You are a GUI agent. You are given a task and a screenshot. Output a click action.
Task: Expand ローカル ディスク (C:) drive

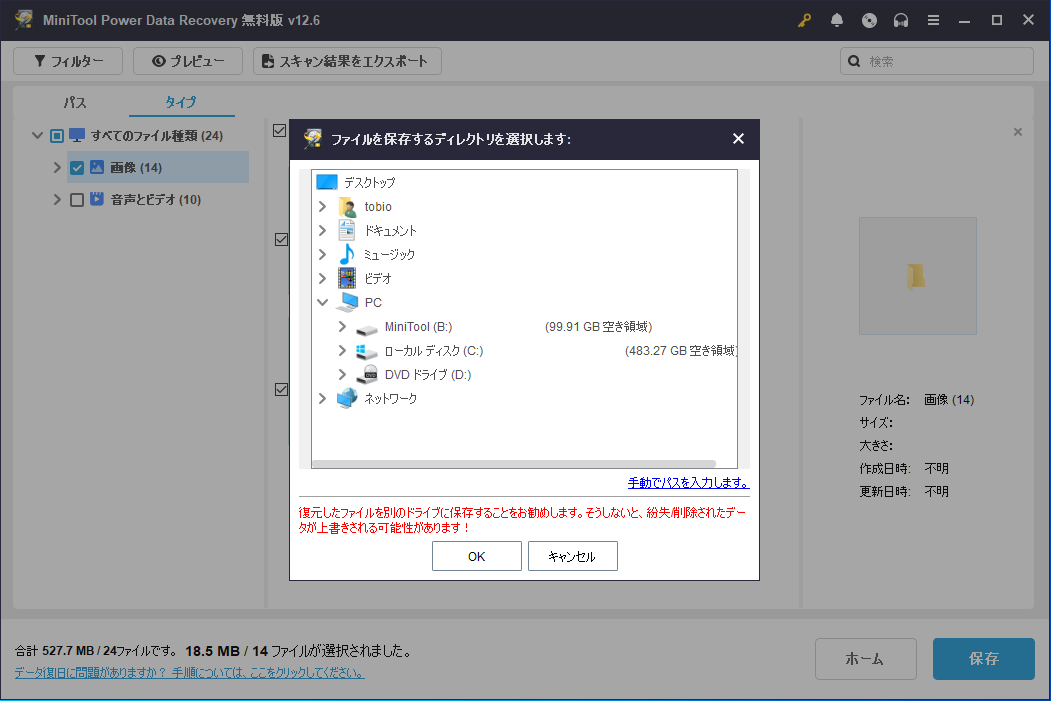343,350
